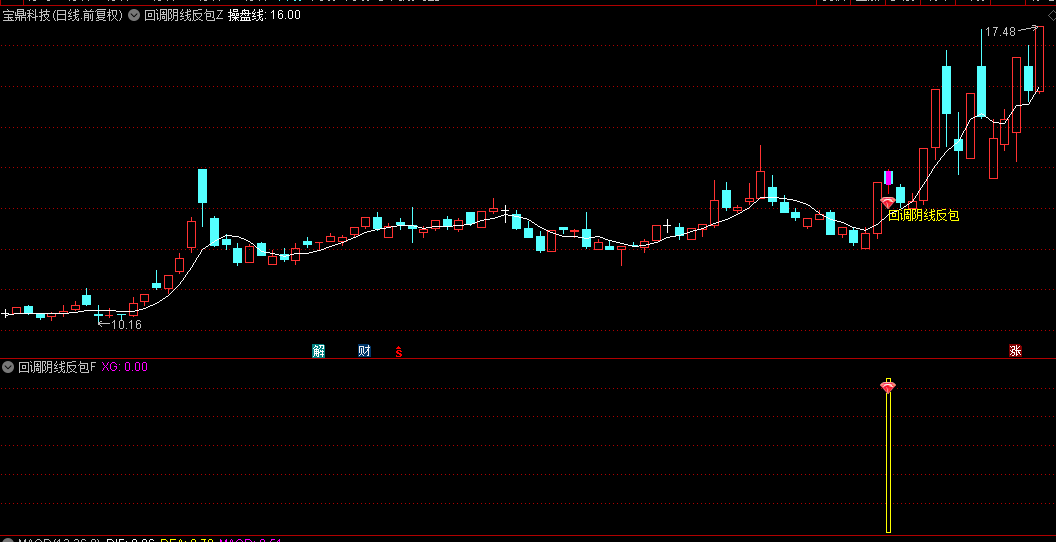Click the 17.48 high price label
The height and width of the screenshot is (542, 1056).
(x=1000, y=32)
